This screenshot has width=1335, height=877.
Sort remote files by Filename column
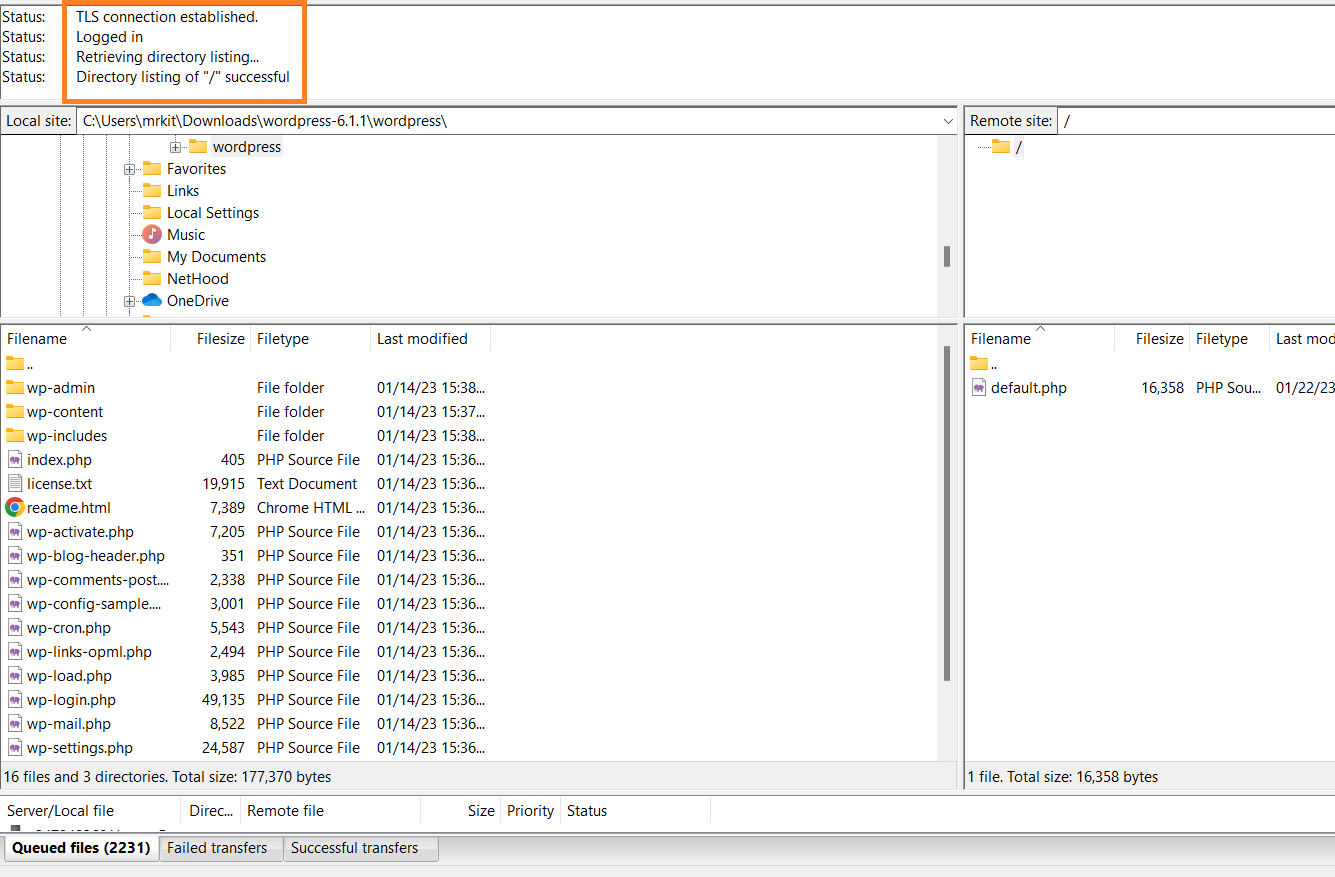(1040, 339)
